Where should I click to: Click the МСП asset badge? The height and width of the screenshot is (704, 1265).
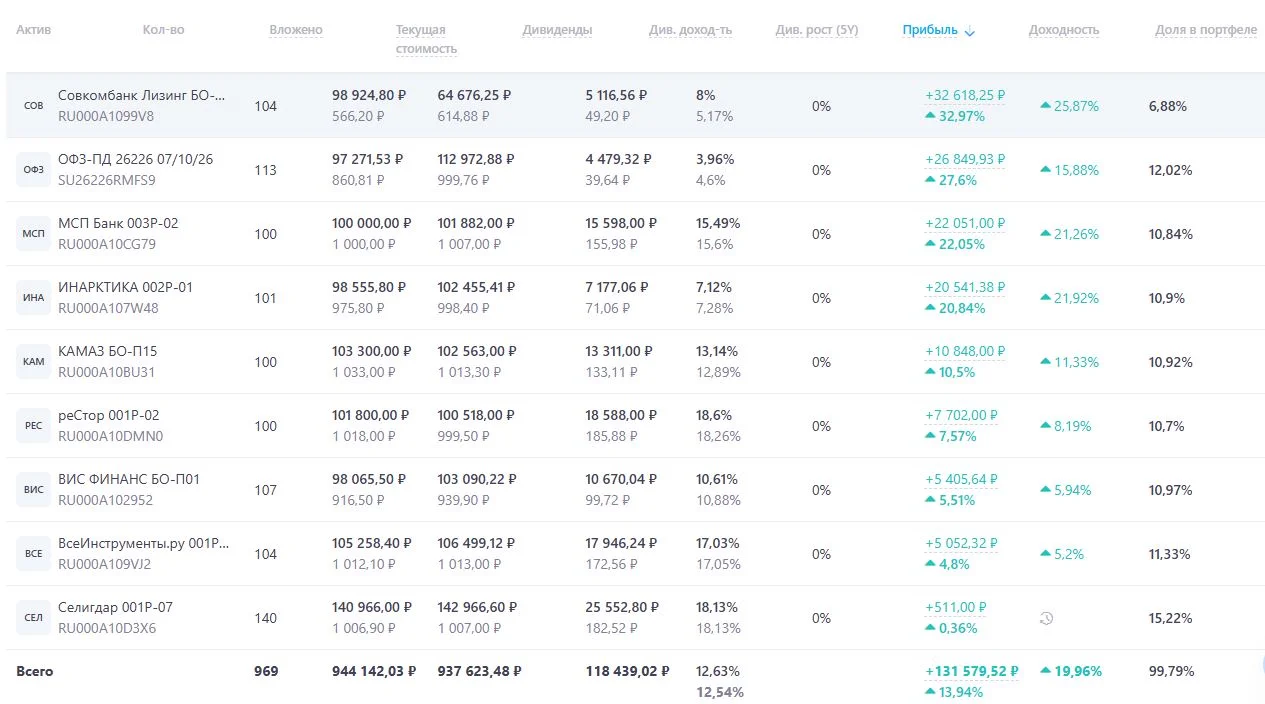pyautogui.click(x=33, y=234)
